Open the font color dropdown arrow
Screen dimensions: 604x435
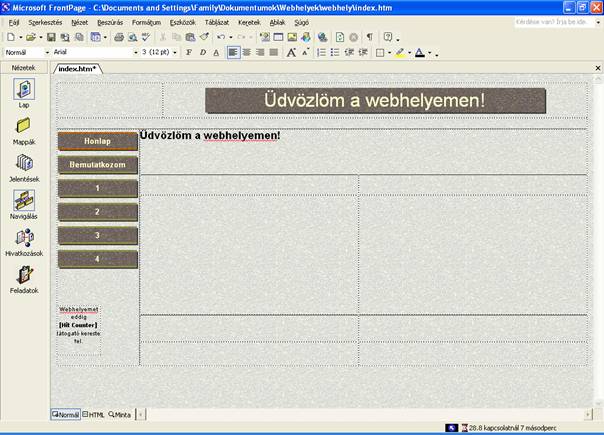pyautogui.click(x=432, y=52)
